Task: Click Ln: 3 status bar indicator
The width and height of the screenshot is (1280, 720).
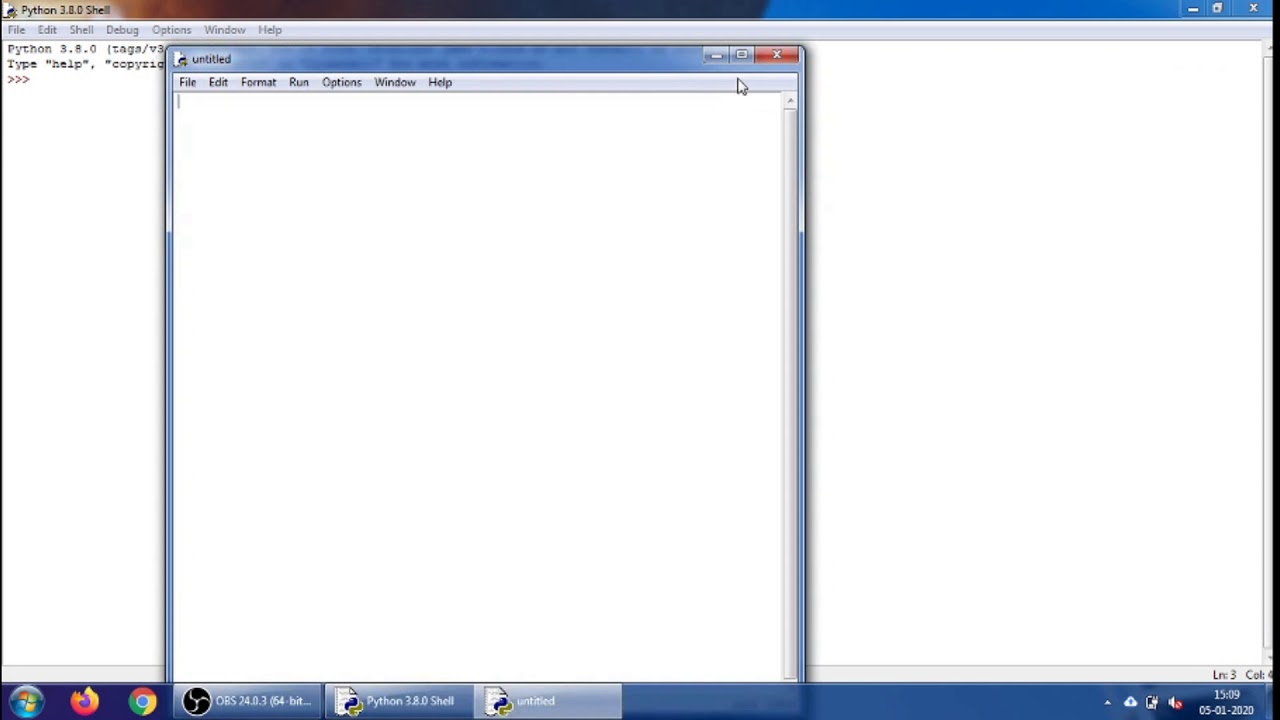Action: [x=1224, y=675]
